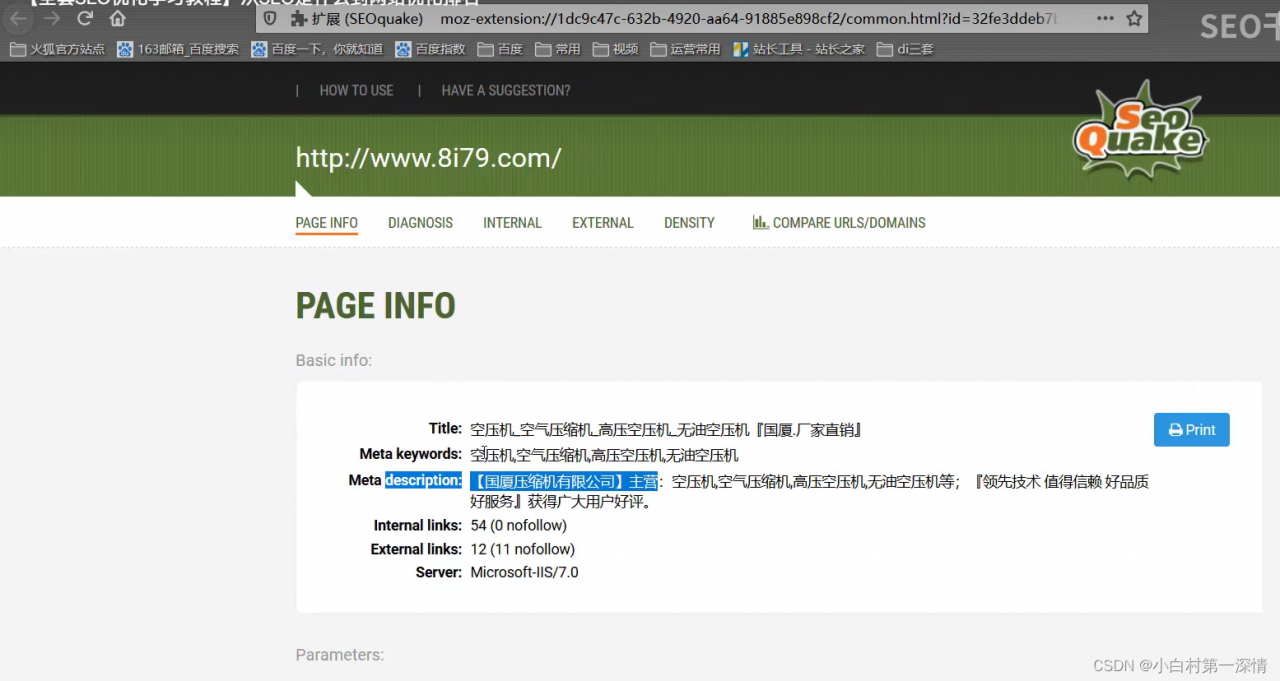Open page actions three-dot menu
Screen dimensions: 1280x681
1105,19
